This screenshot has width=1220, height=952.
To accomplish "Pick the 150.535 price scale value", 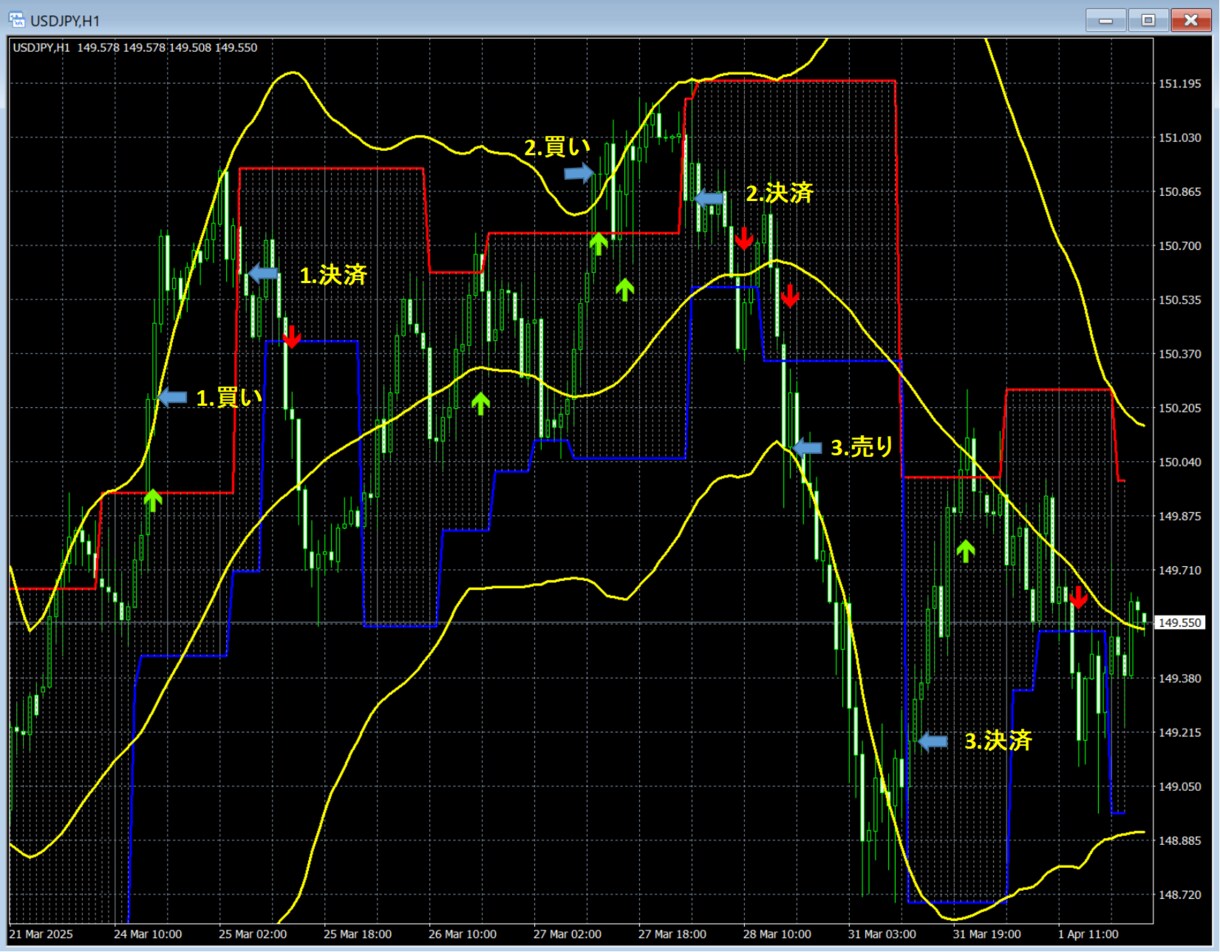I will [1179, 299].
